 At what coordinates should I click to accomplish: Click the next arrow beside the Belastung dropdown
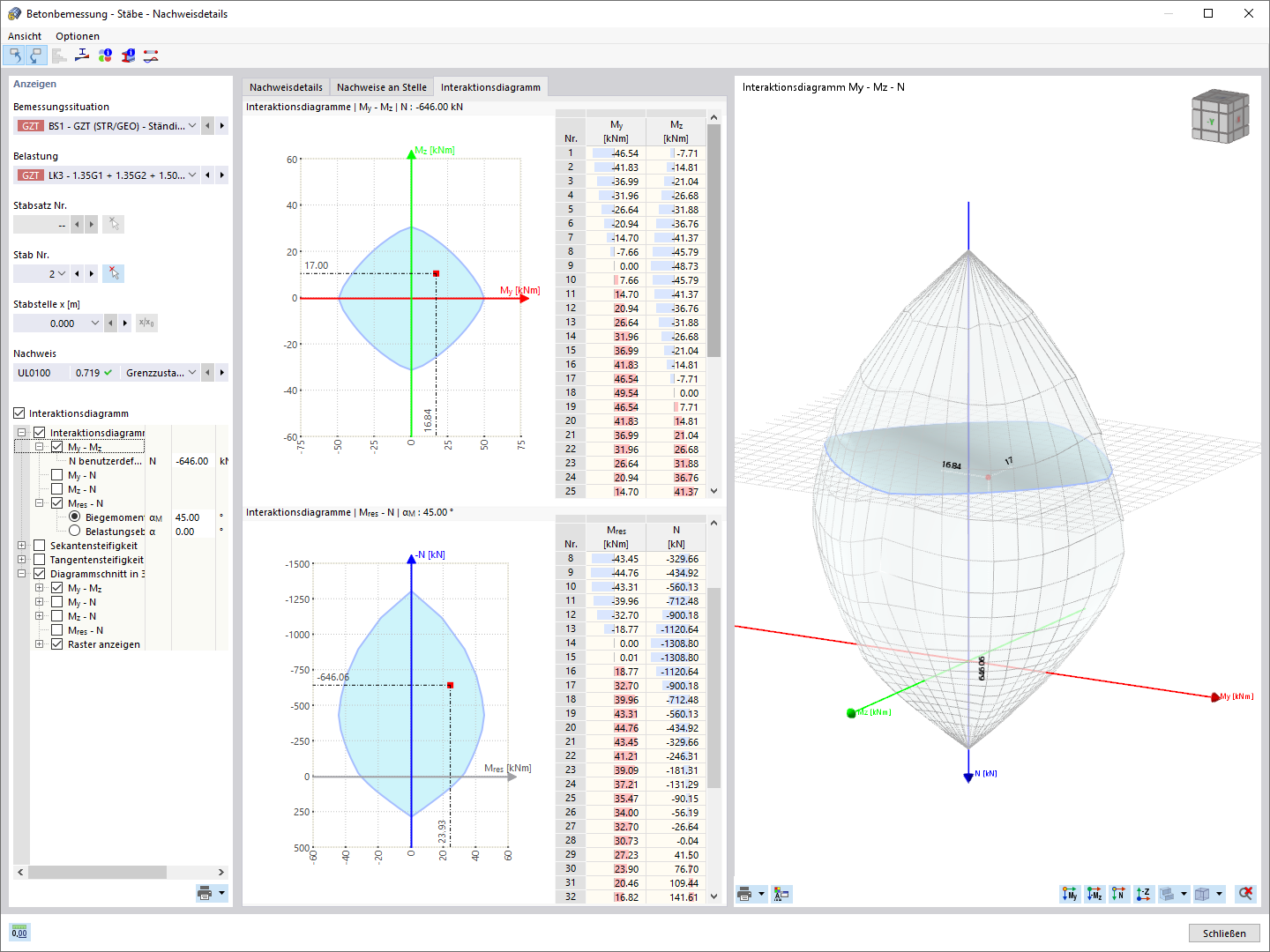(x=221, y=175)
